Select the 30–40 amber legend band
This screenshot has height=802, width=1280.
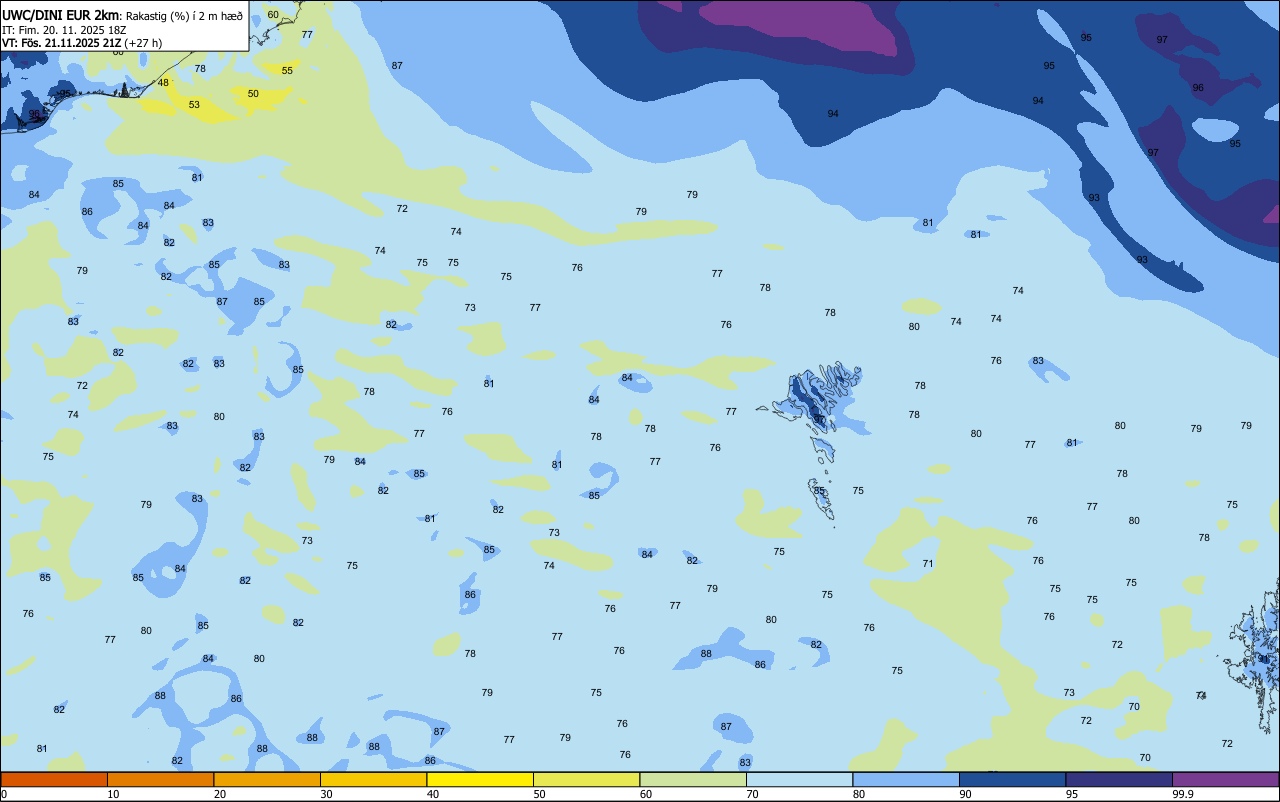tap(373, 779)
